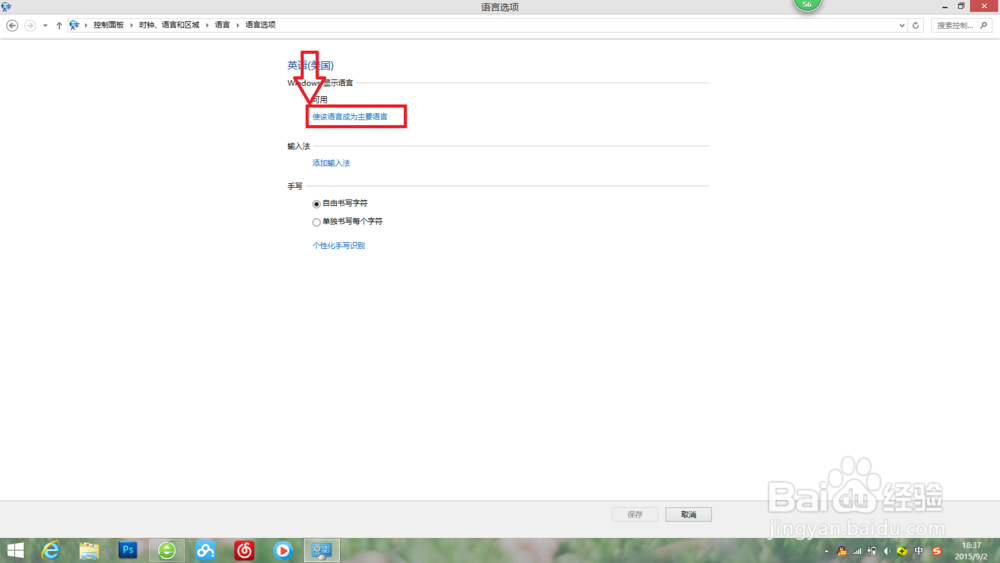Open 个性化手写识别 link

[339, 245]
